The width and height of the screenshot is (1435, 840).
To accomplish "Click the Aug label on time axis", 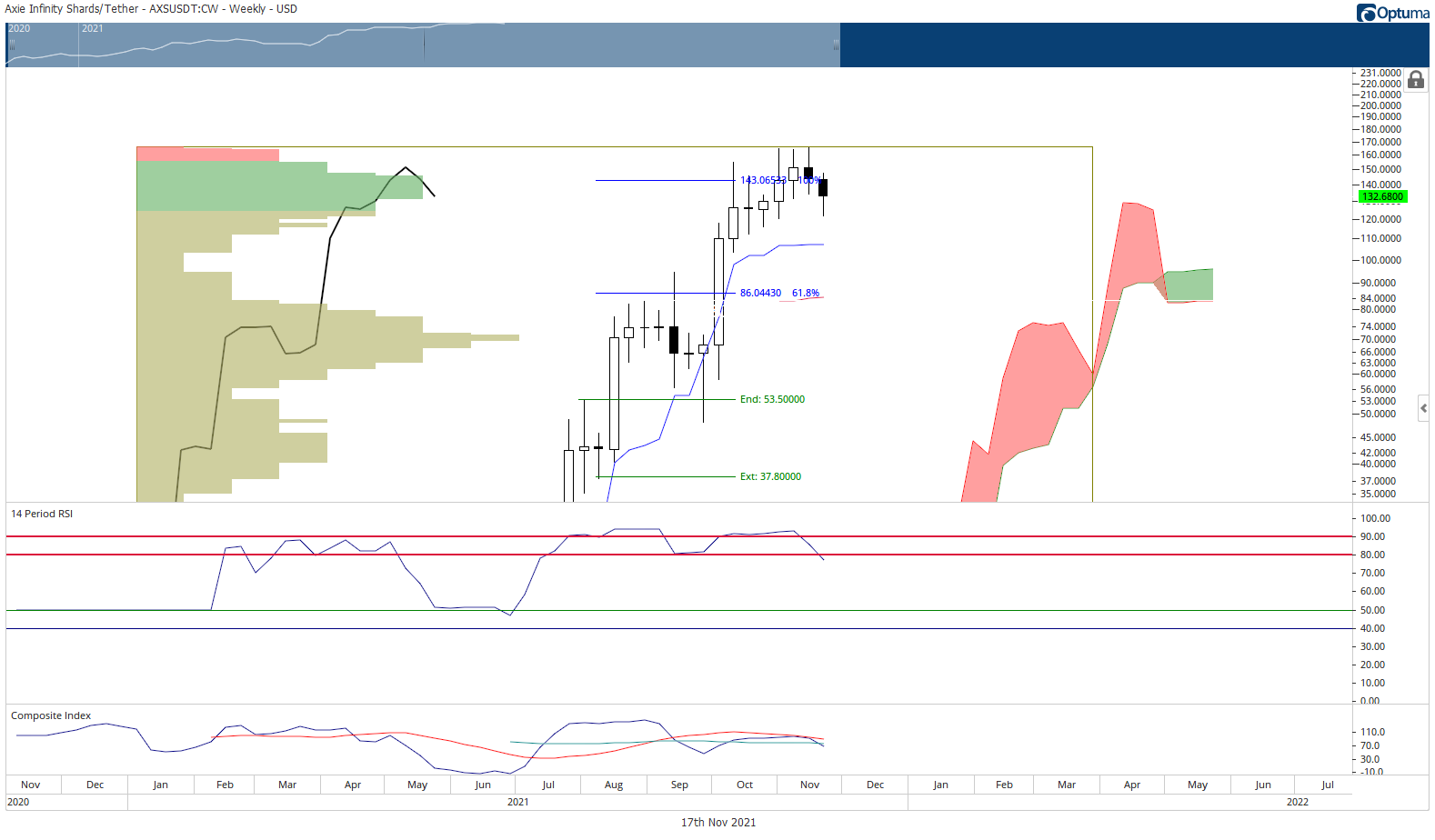I will [614, 785].
